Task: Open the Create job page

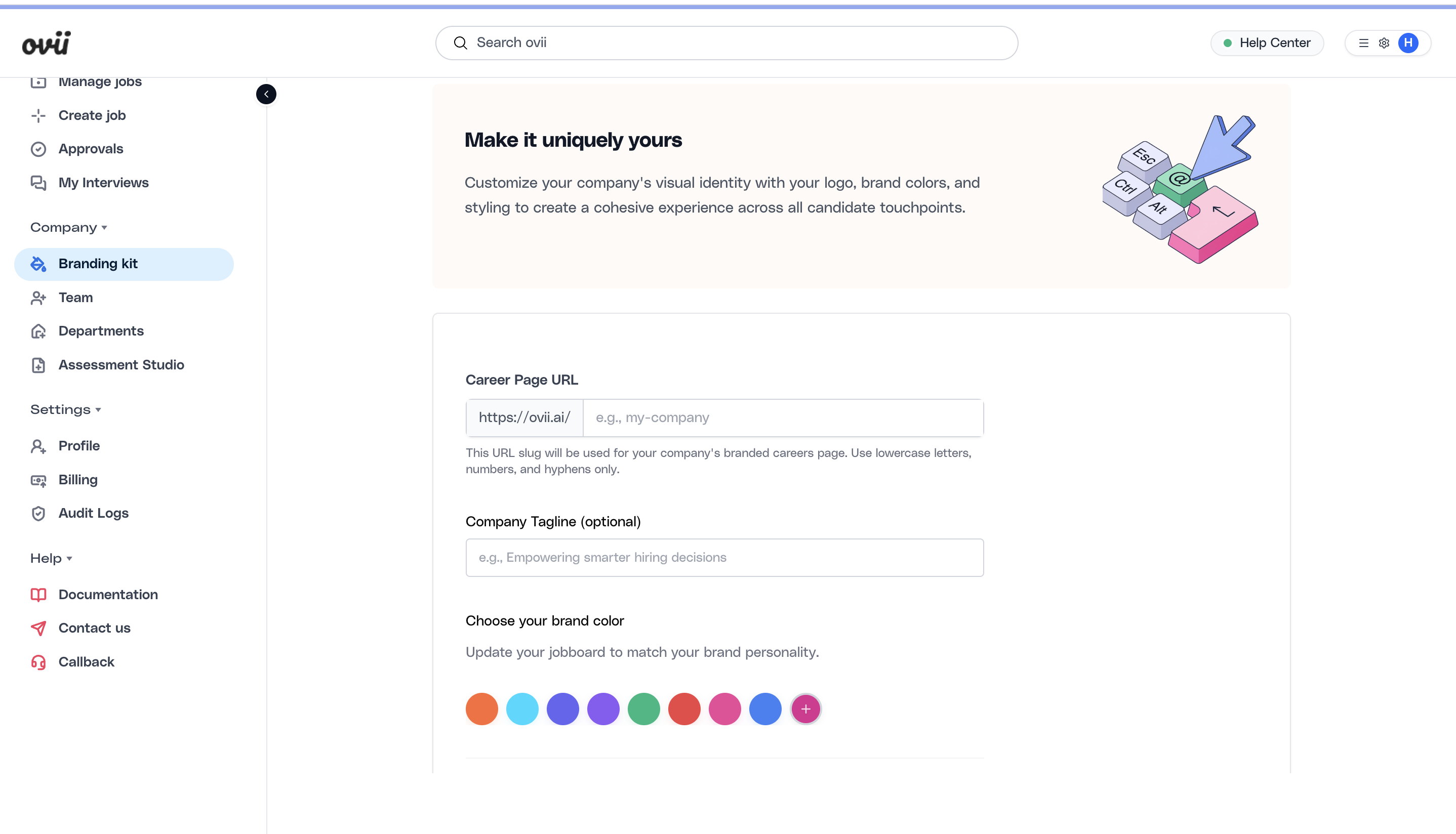Action: tap(92, 115)
